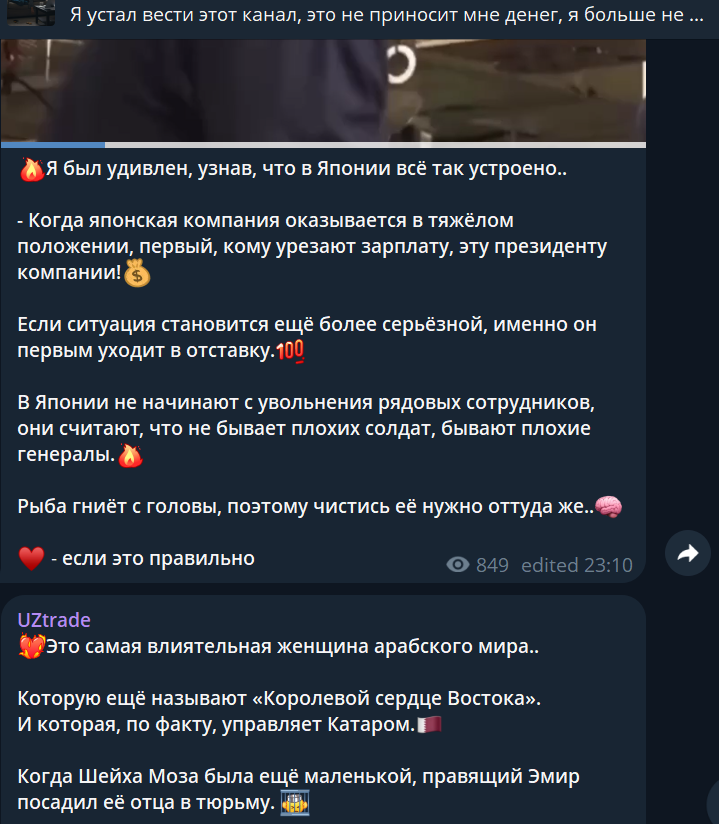Click the fire emoji before 'Я был удивлен'
Image resolution: width=719 pixels, height=824 pixels.
[32, 169]
